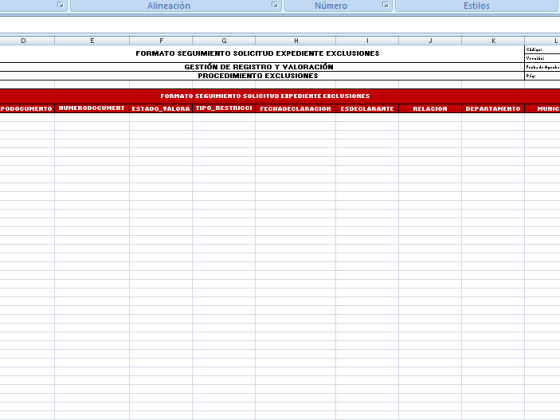Click the black title 'FORMATO SEGUIMIENTO SOLICITUD EXPEDIENTE EXCLUSIONES'
The image size is (560, 420).
pyautogui.click(x=258, y=54)
